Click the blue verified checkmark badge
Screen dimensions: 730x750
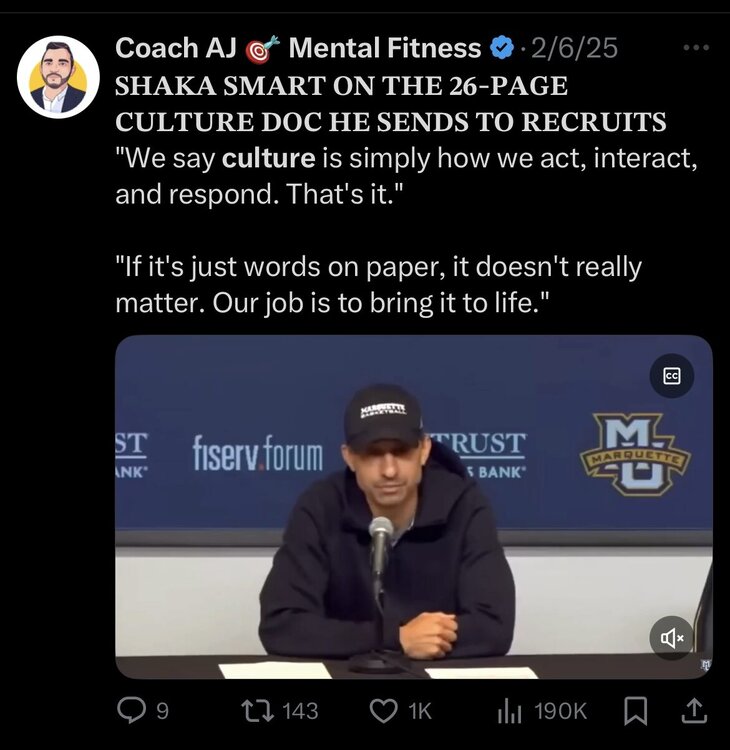(502, 47)
